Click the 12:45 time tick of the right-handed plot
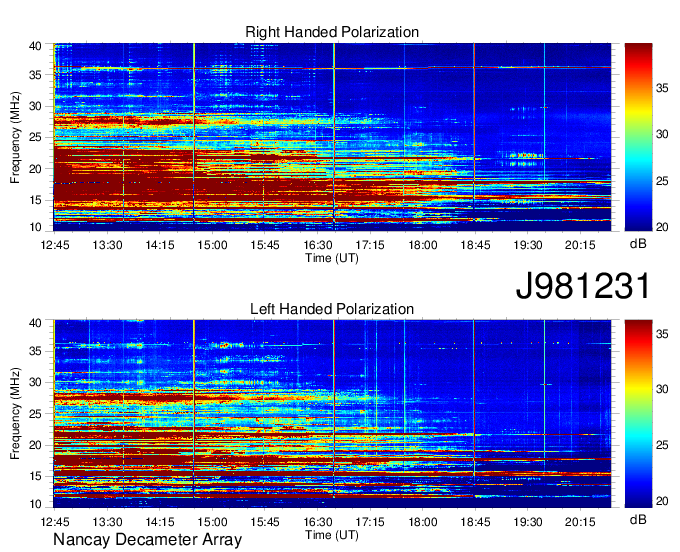The image size is (680, 552). coord(55,245)
